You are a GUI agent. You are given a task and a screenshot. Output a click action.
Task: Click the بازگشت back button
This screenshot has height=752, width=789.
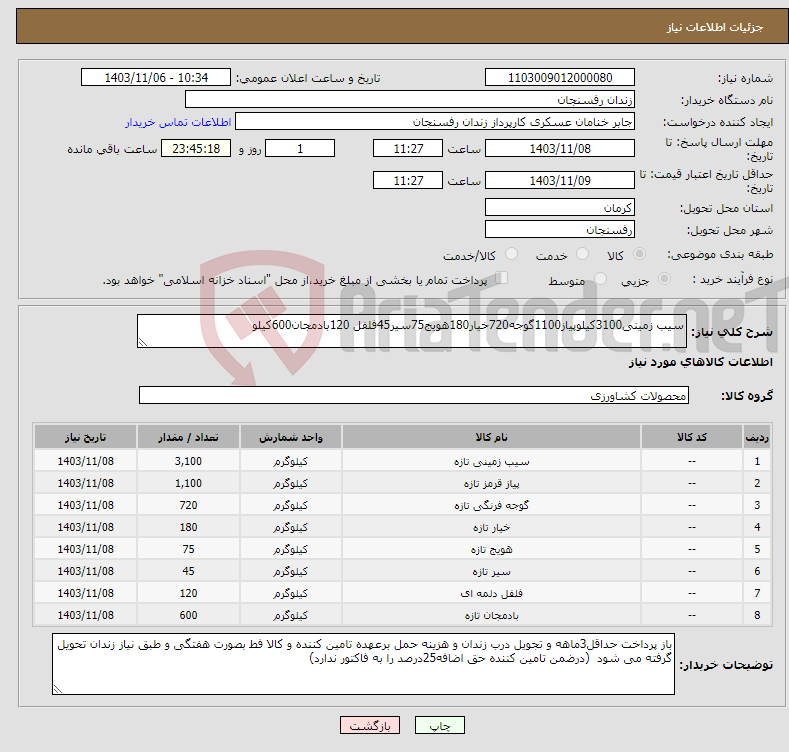[x=370, y=725]
